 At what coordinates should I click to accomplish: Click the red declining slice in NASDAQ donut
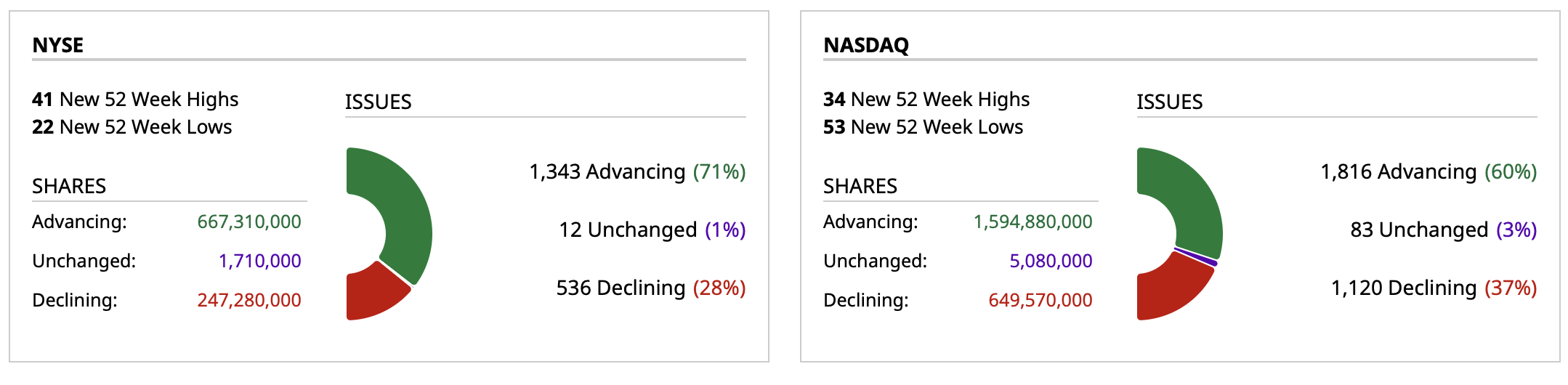[x=1170, y=291]
